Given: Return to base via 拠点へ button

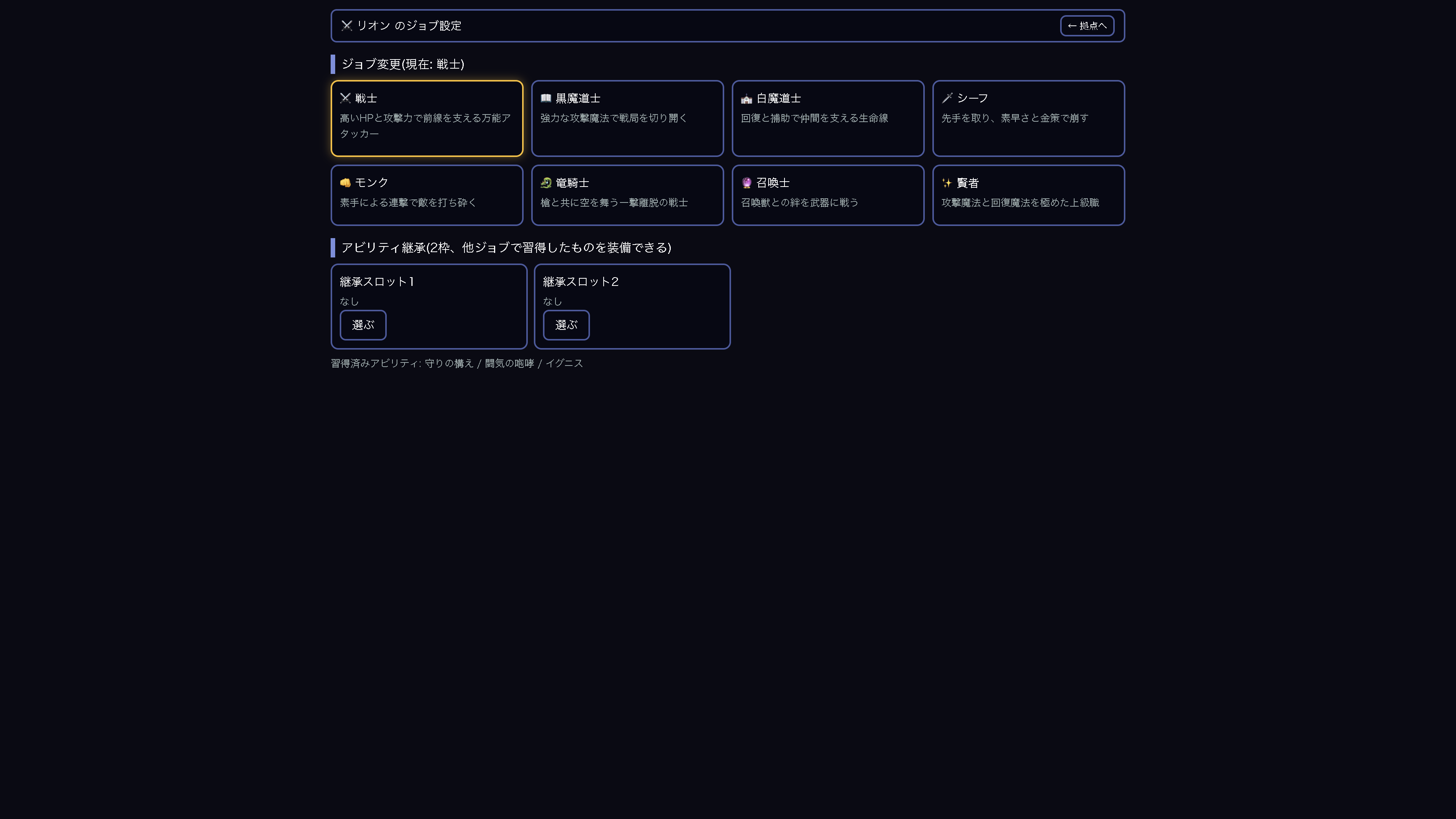Looking at the screenshot, I should (1087, 25).
